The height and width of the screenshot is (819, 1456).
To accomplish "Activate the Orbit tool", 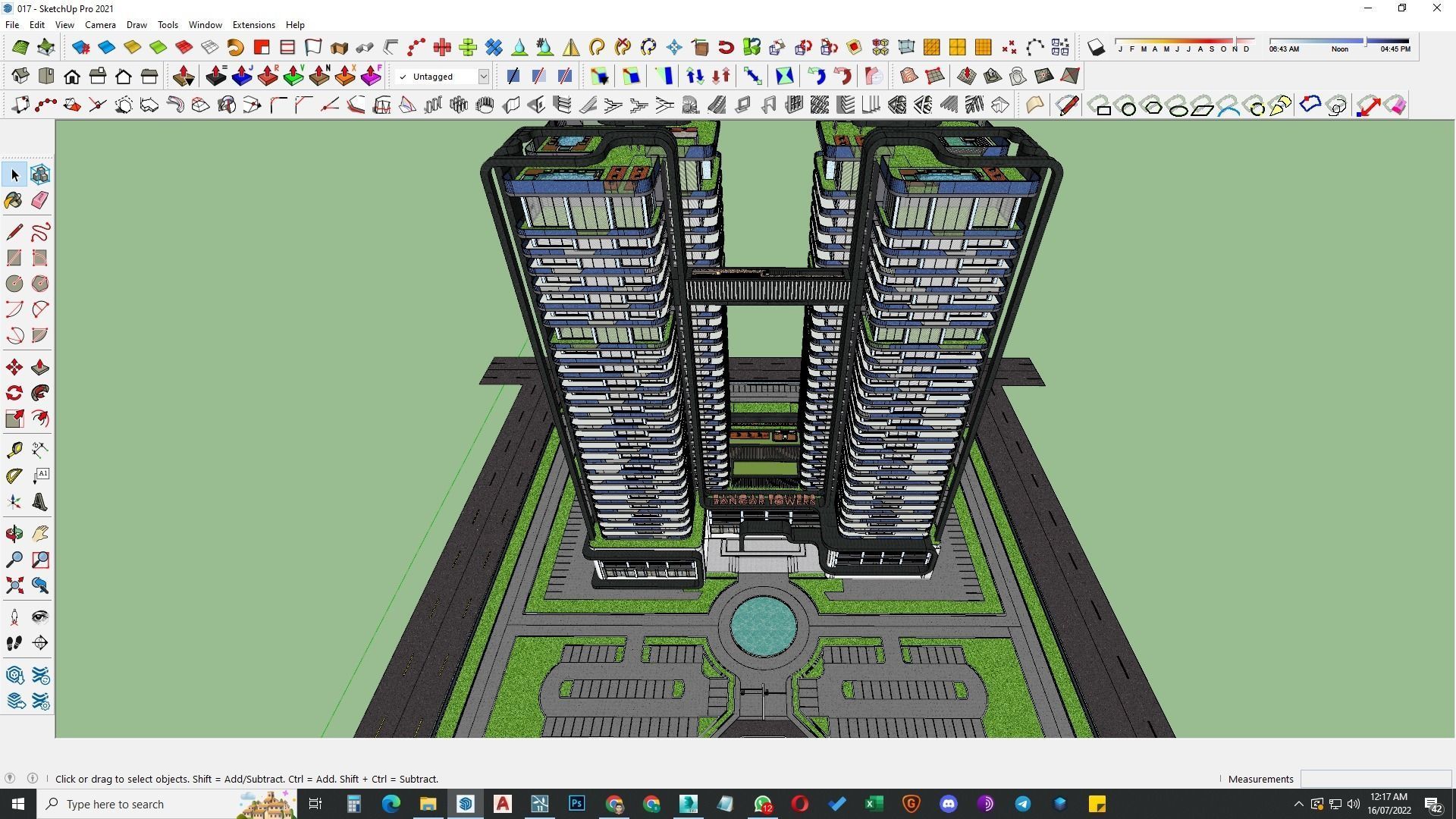I will [14, 534].
